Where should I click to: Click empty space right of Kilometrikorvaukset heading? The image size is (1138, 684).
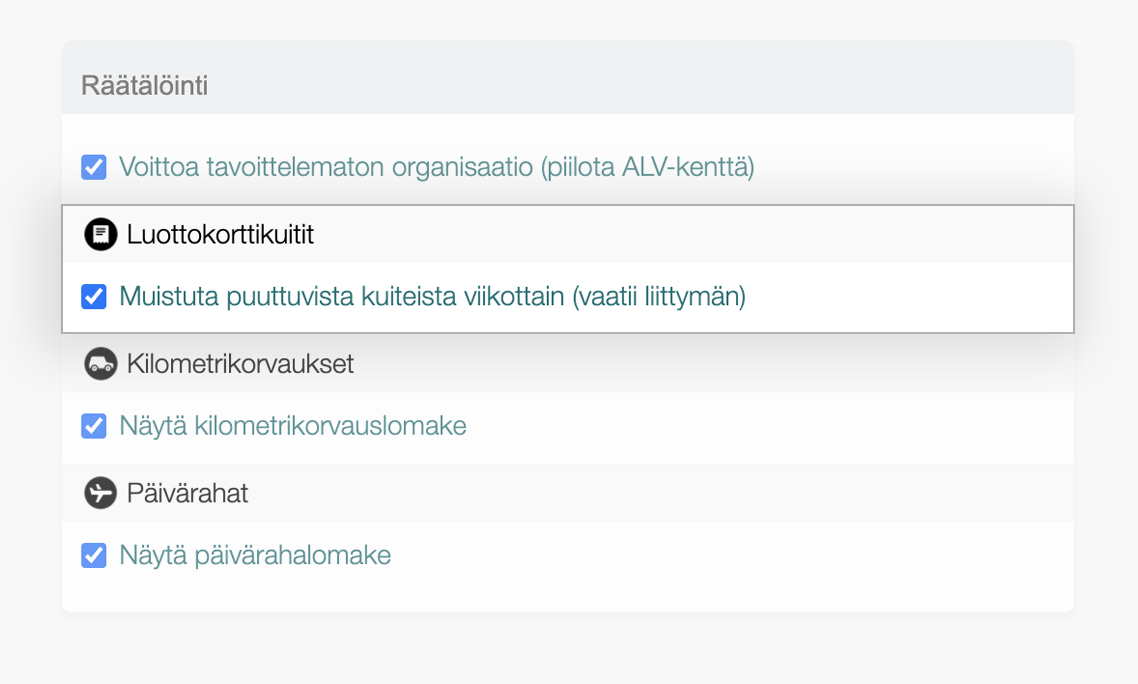(x=700, y=364)
